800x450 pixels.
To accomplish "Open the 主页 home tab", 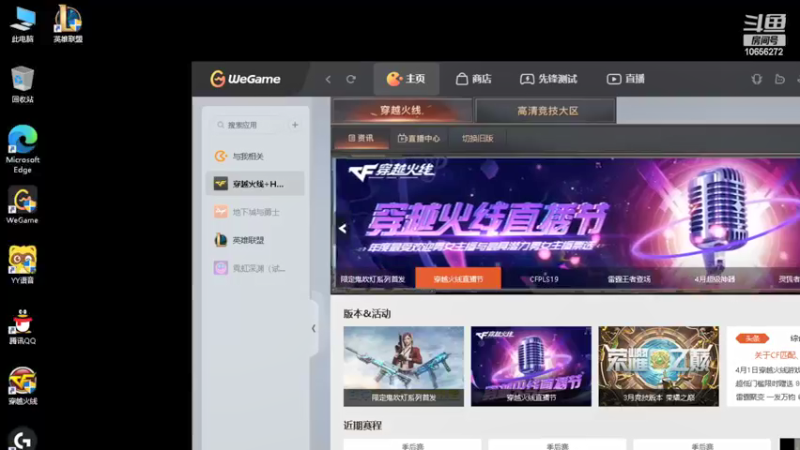I will [x=406, y=79].
